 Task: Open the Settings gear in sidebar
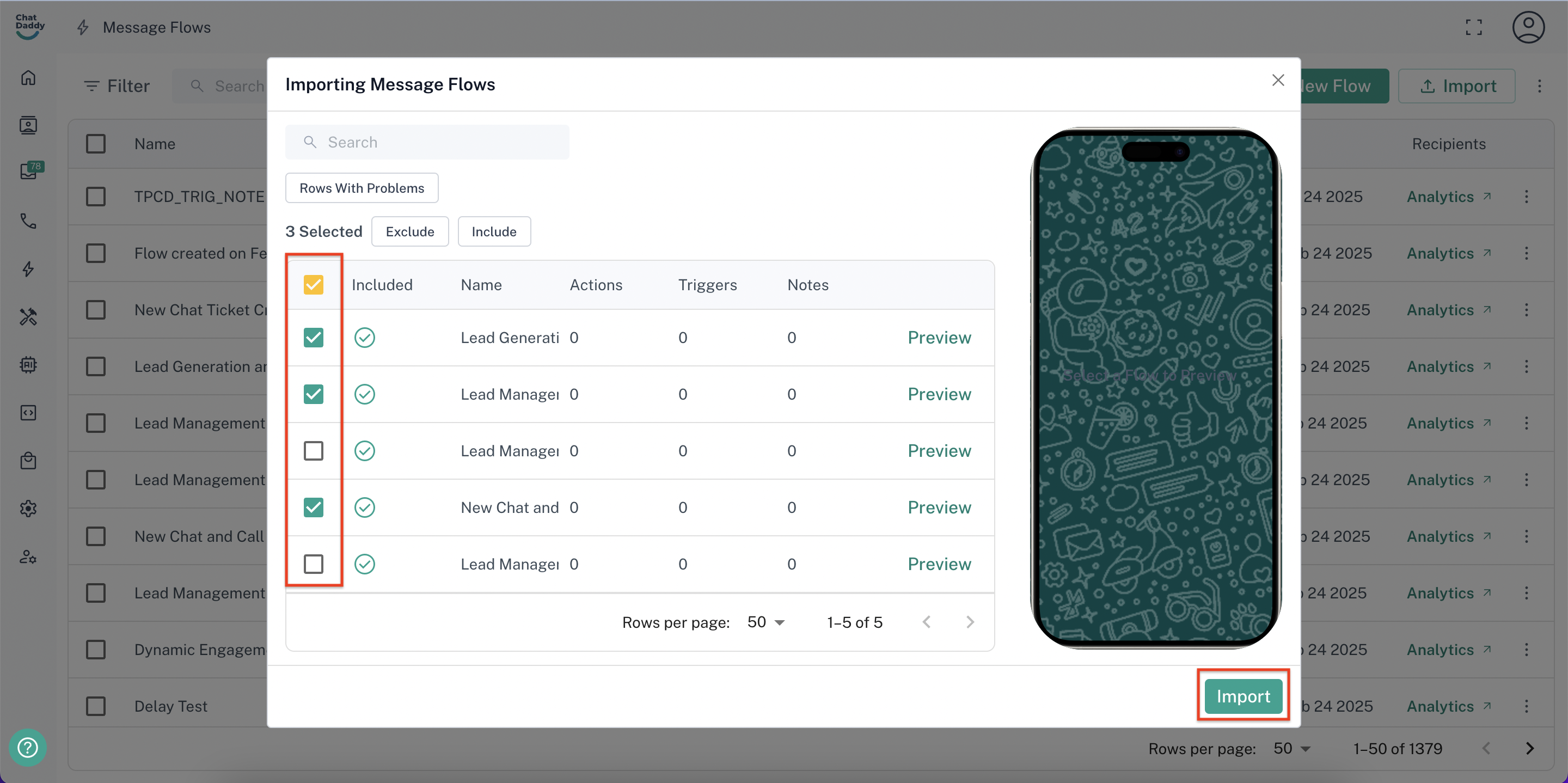28,509
